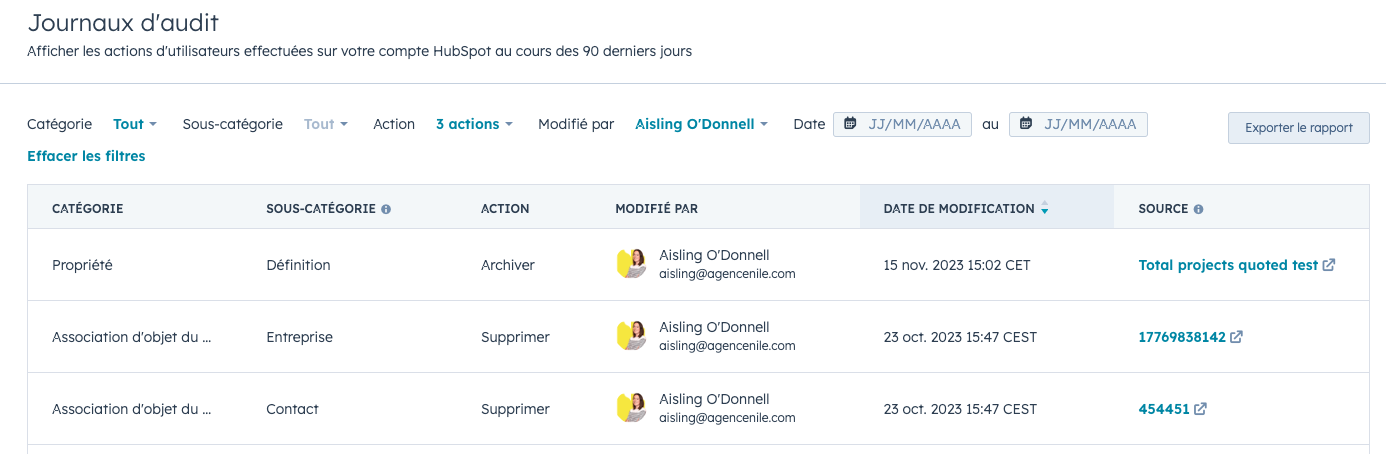Click avatar in the Entreprise row

[631, 336]
